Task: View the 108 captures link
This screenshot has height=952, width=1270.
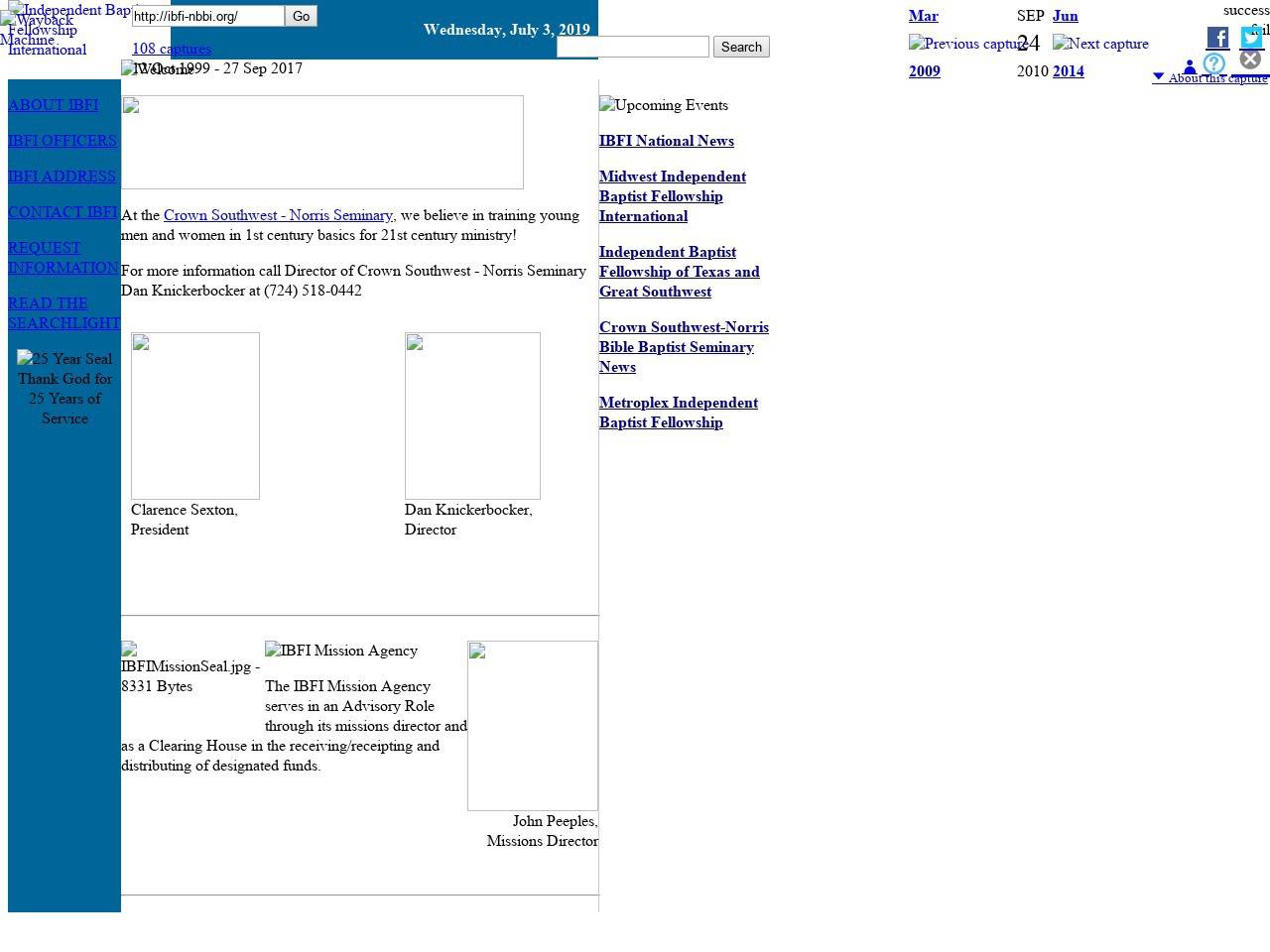Action: pyautogui.click(x=171, y=49)
